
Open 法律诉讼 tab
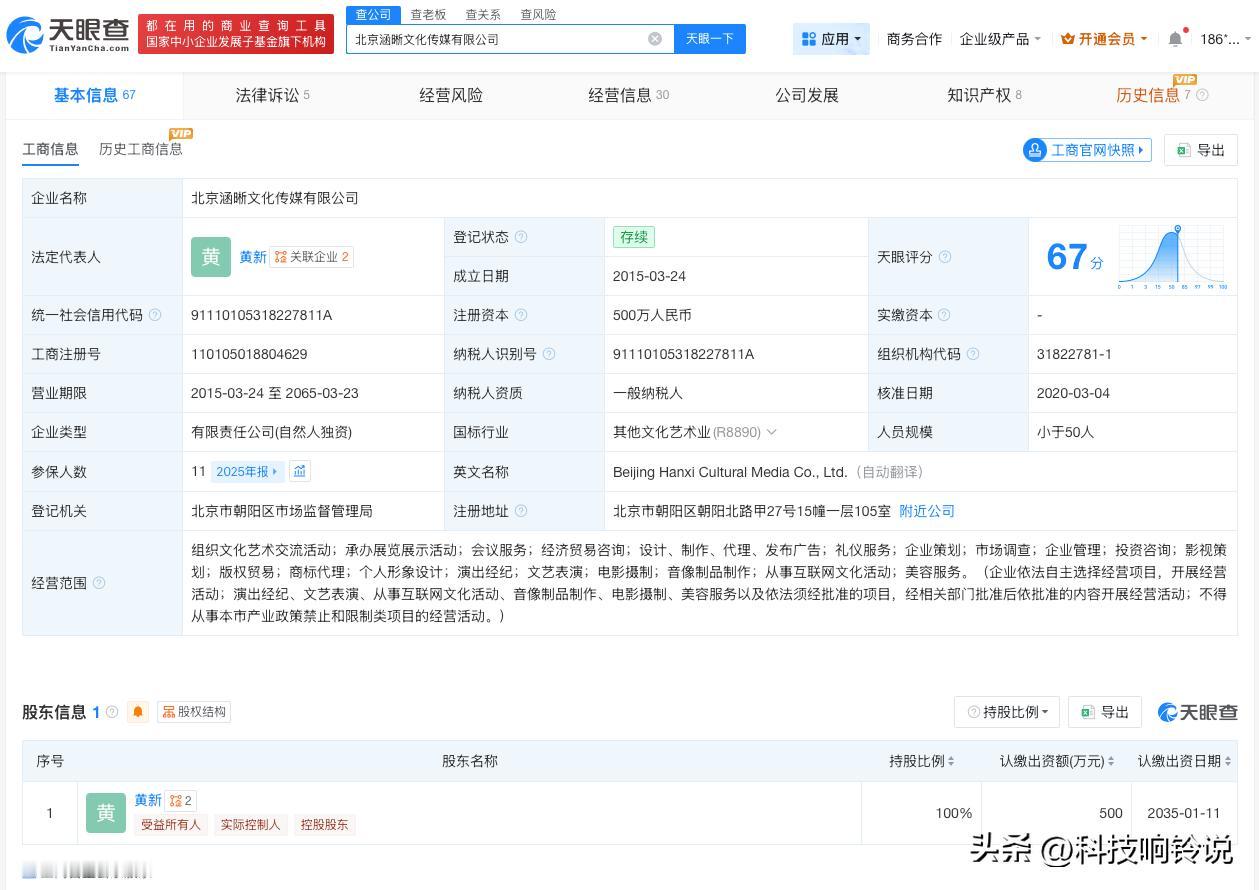tap(272, 95)
